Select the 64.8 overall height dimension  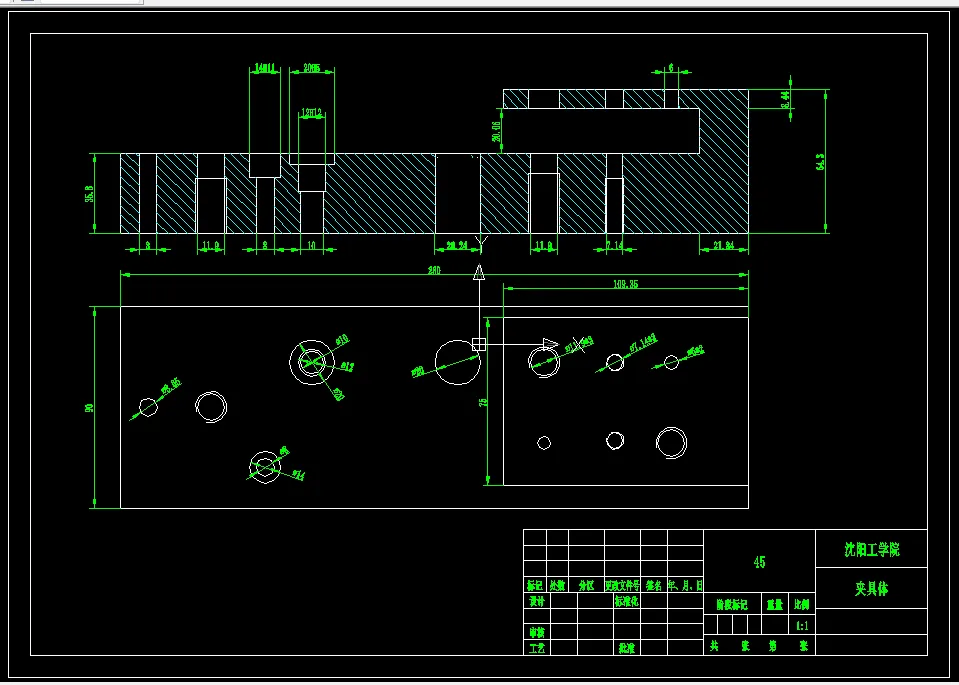(x=820, y=161)
